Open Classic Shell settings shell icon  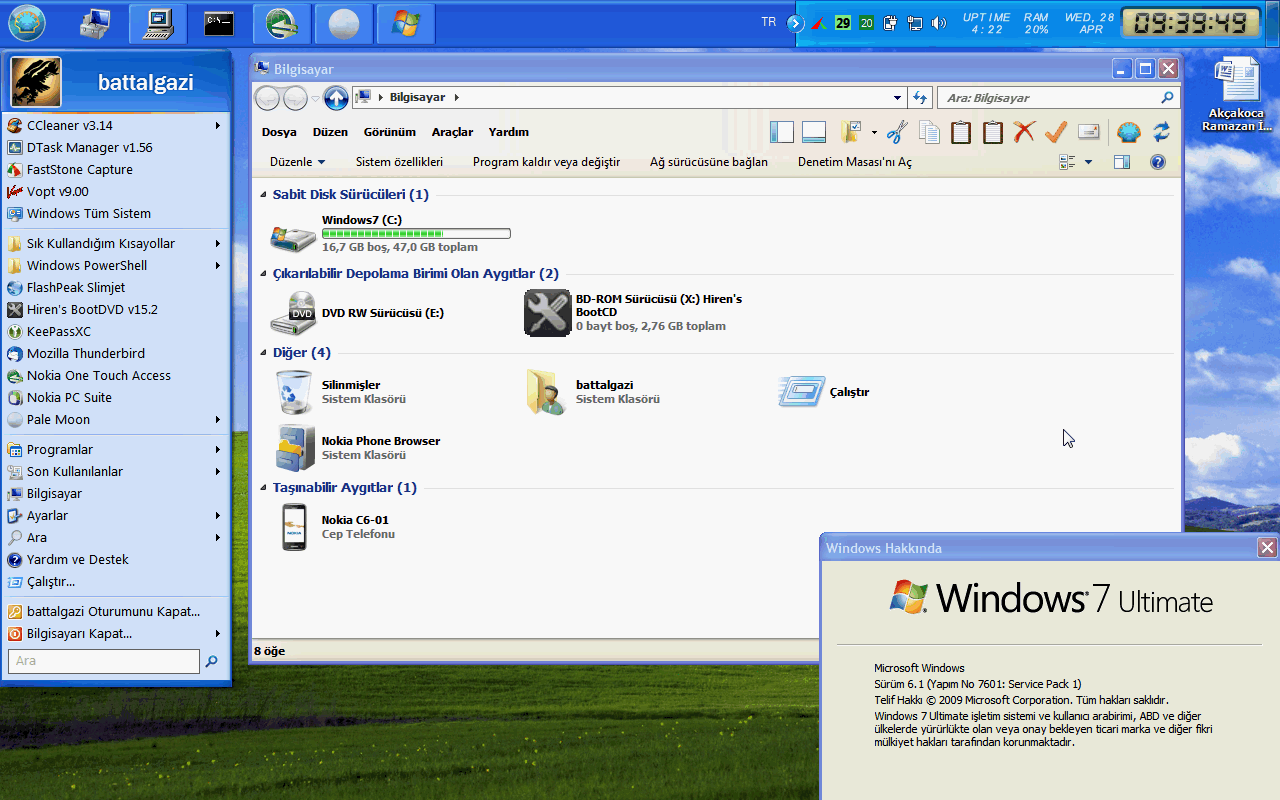[x=1128, y=132]
